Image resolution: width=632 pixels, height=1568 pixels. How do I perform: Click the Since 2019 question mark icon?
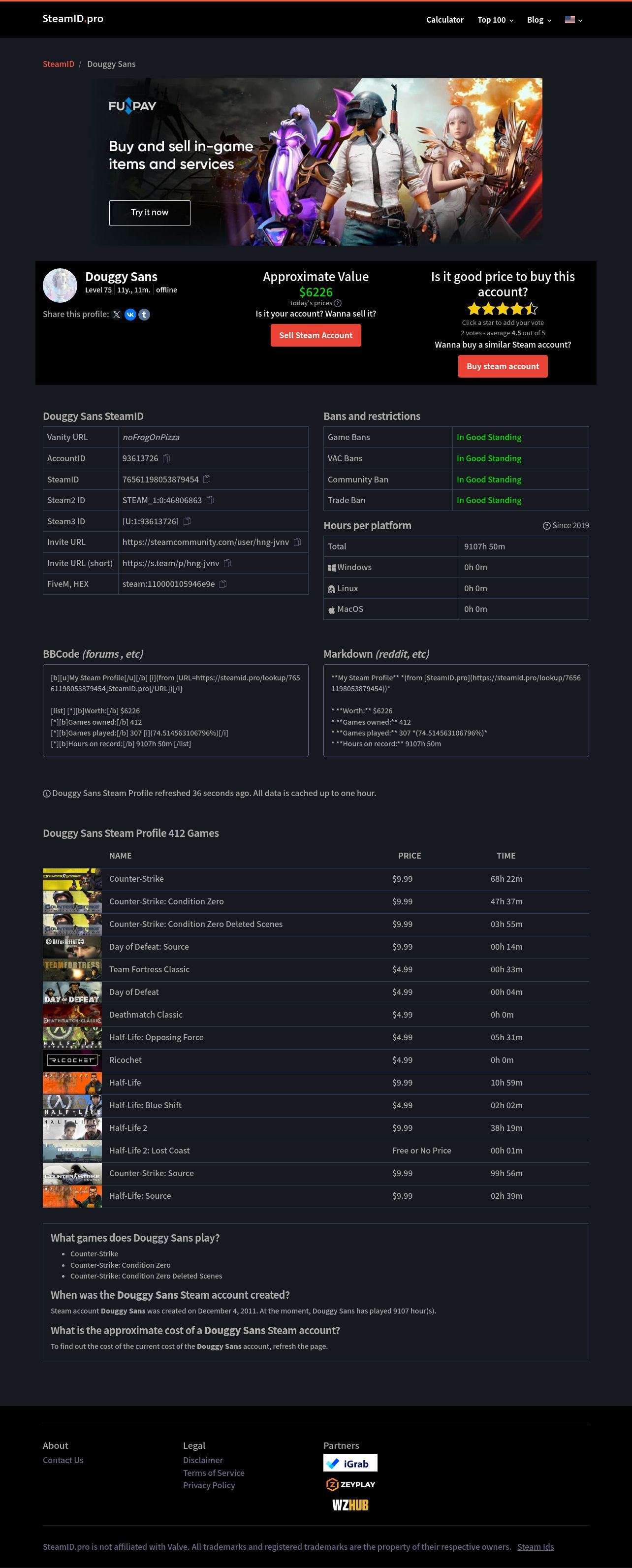pyautogui.click(x=547, y=526)
